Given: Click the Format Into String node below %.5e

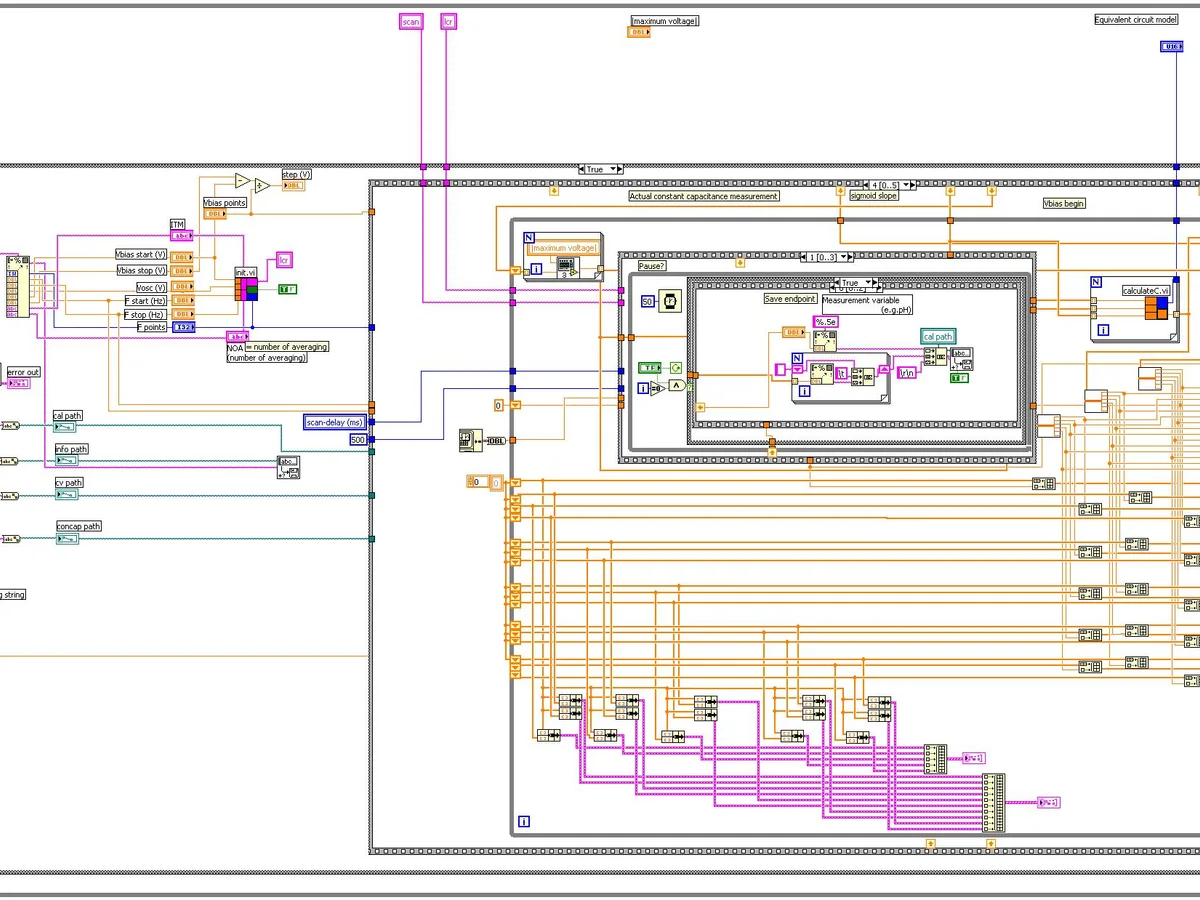Looking at the screenshot, I should tap(825, 342).
